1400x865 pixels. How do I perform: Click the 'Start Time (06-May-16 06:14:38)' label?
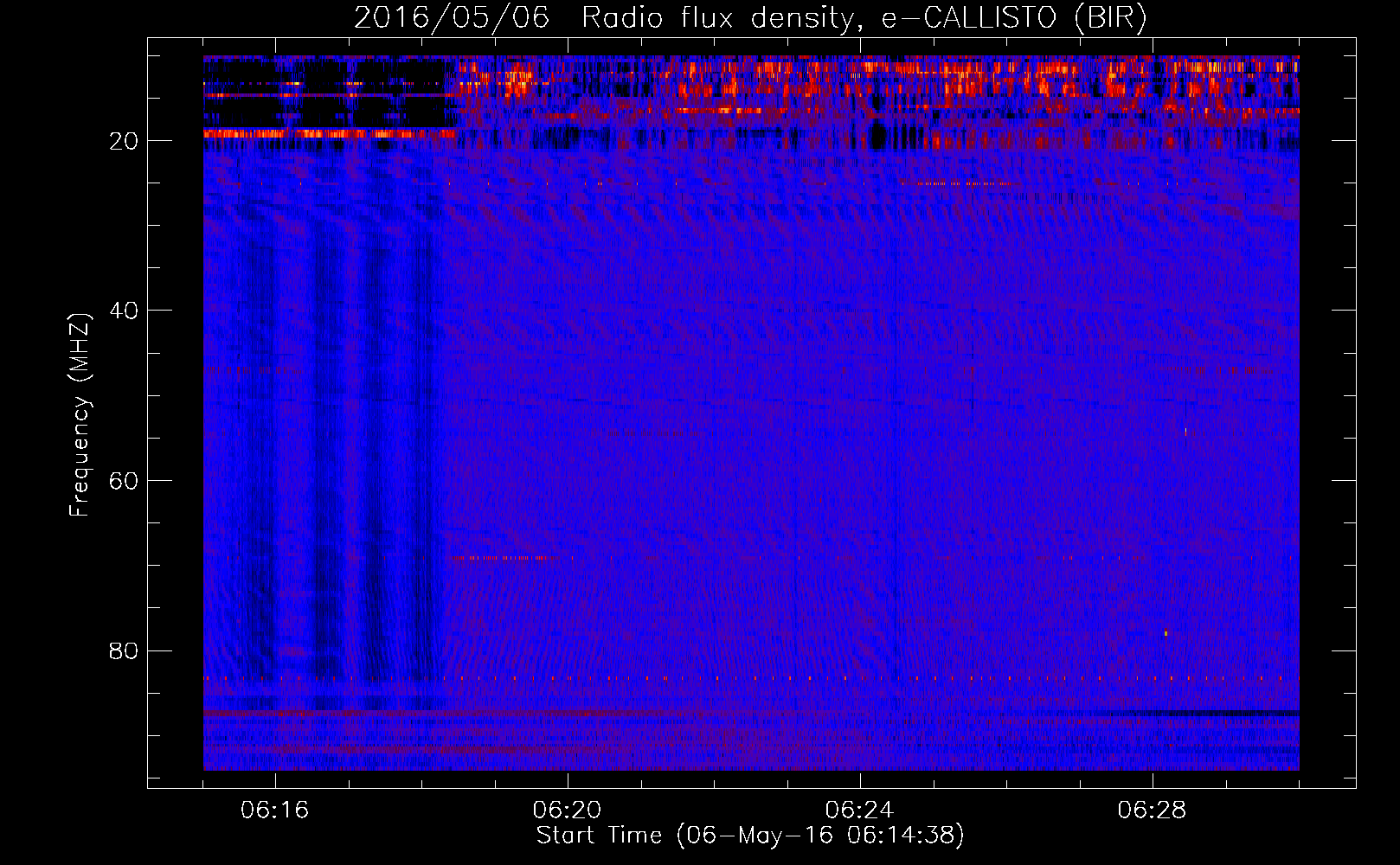point(750,836)
